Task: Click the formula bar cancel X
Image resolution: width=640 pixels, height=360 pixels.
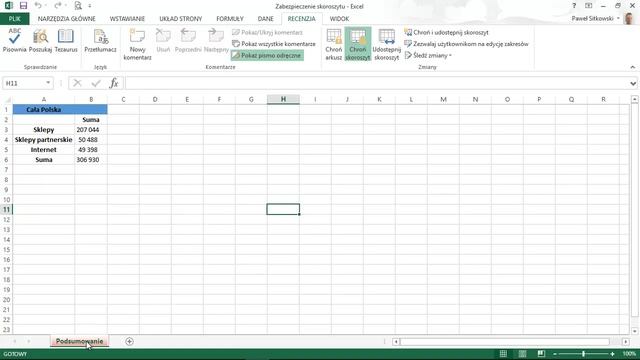Action: point(77,83)
